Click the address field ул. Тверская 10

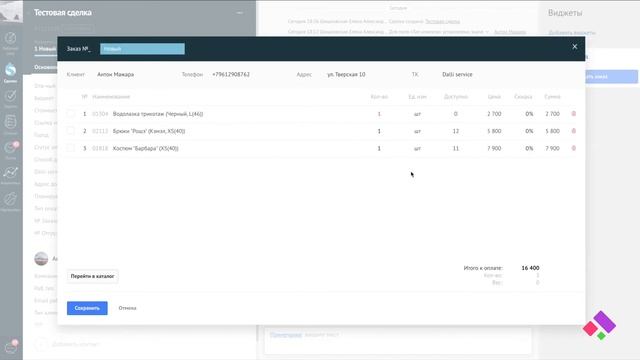(x=346, y=75)
